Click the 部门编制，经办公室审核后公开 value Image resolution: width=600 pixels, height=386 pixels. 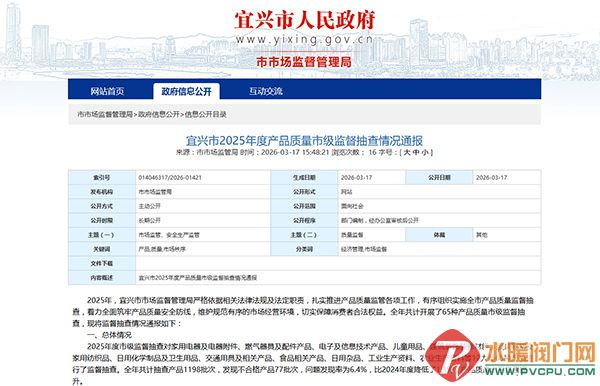pyautogui.click(x=380, y=220)
